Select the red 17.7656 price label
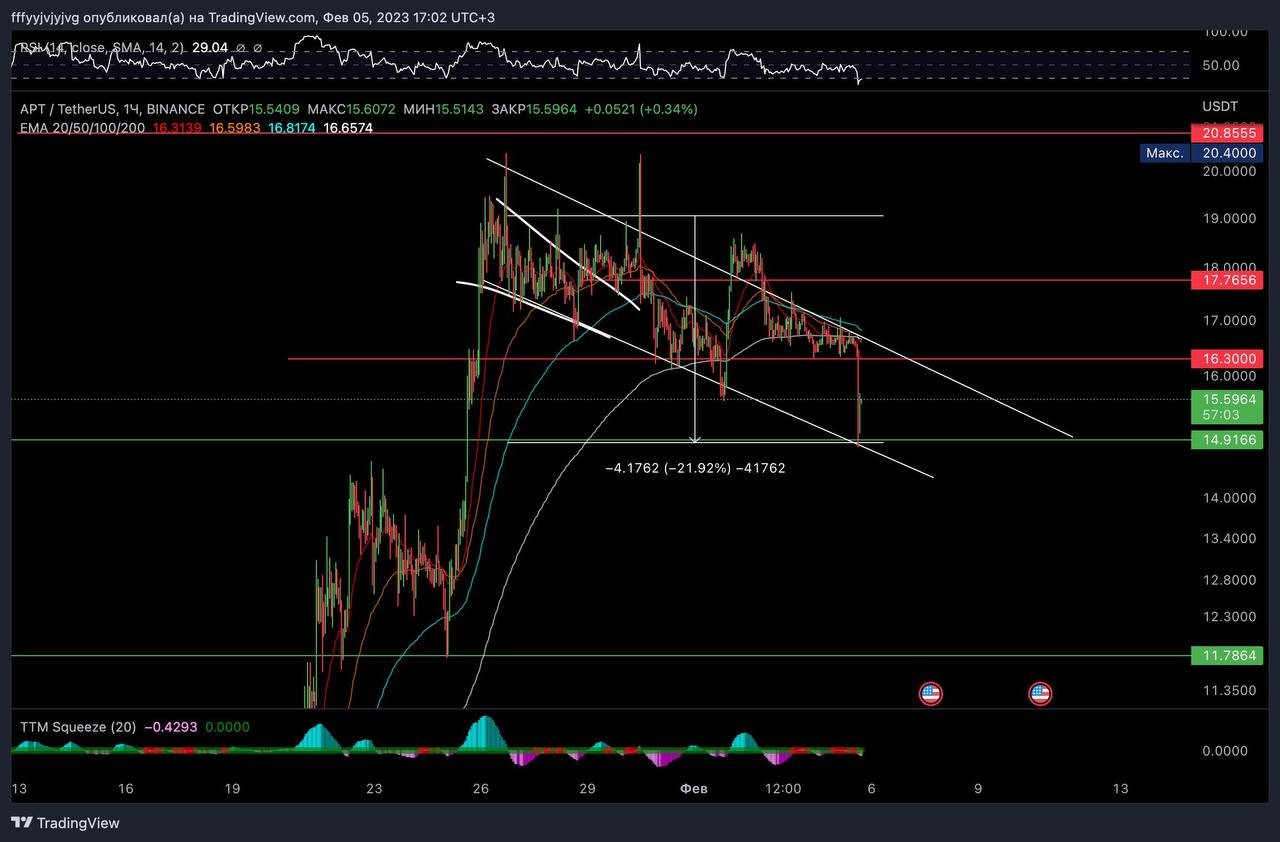 1228,281
